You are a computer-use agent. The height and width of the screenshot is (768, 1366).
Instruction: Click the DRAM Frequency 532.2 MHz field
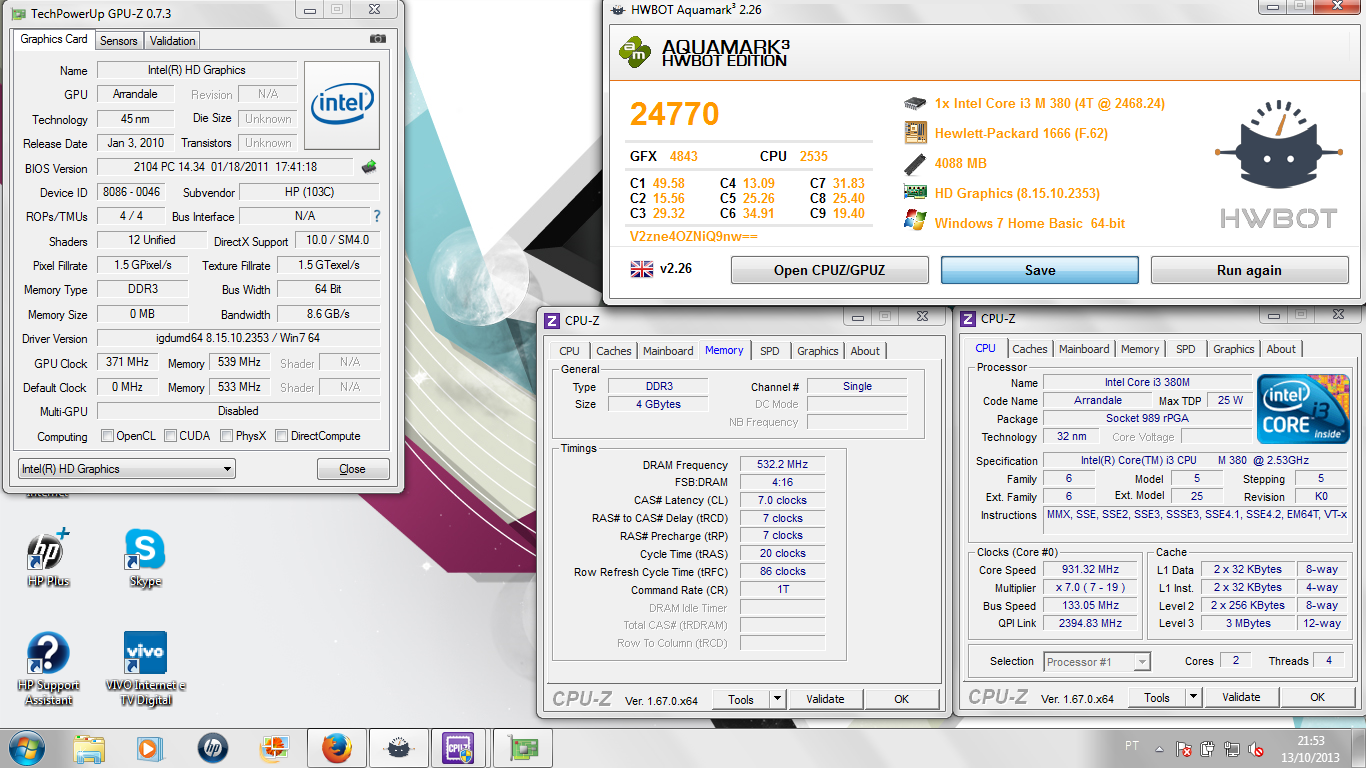782,464
